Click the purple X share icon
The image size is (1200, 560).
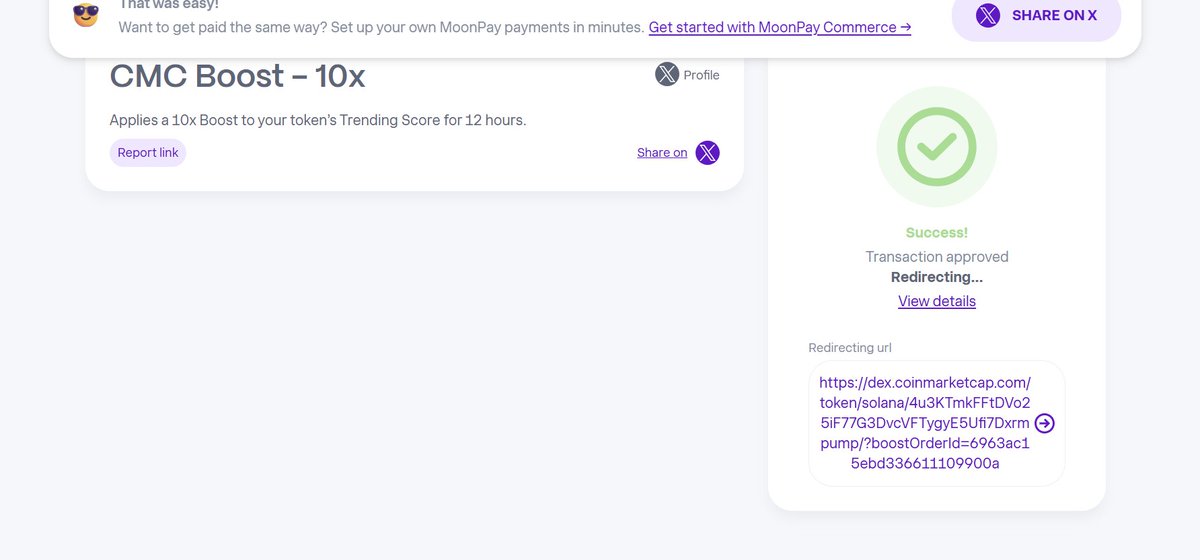click(x=707, y=153)
